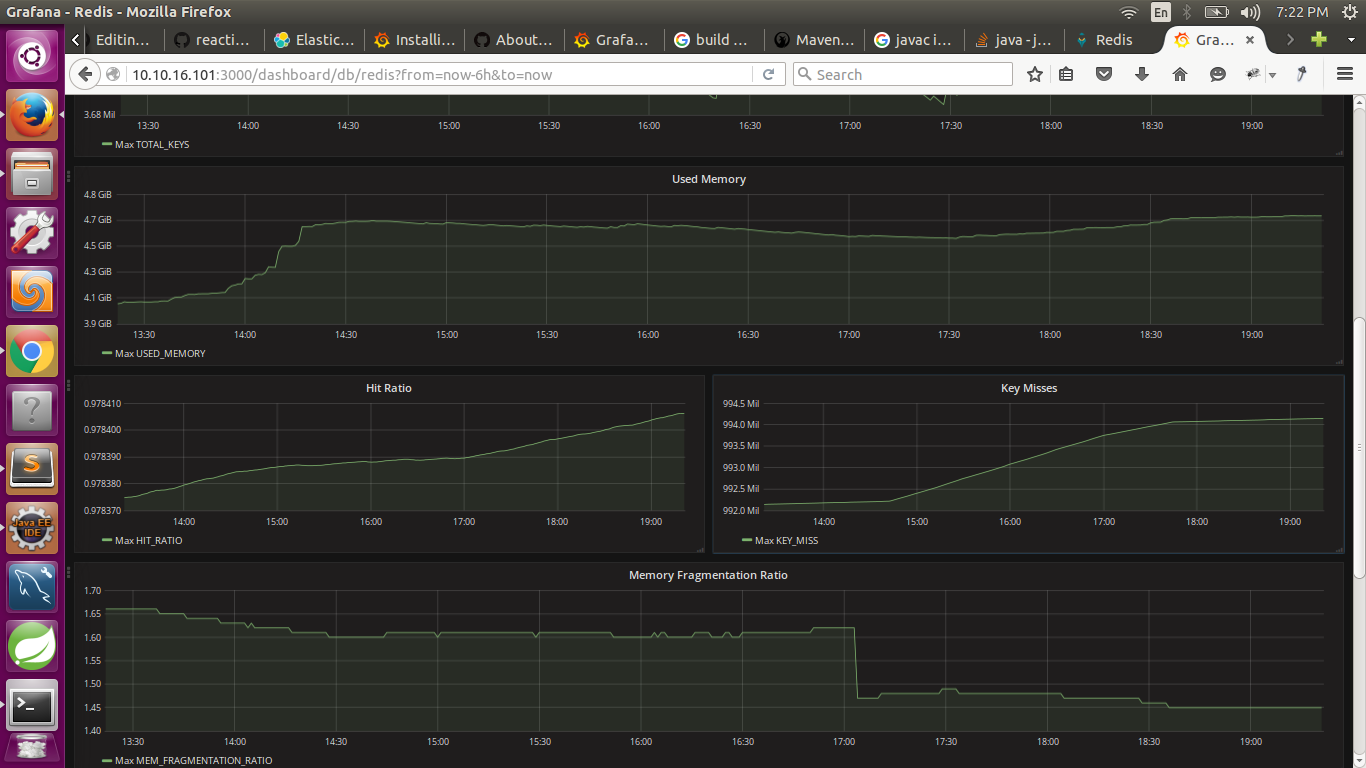1366x768 pixels.
Task: Switch to the build ... Google tab
Action: (714, 40)
